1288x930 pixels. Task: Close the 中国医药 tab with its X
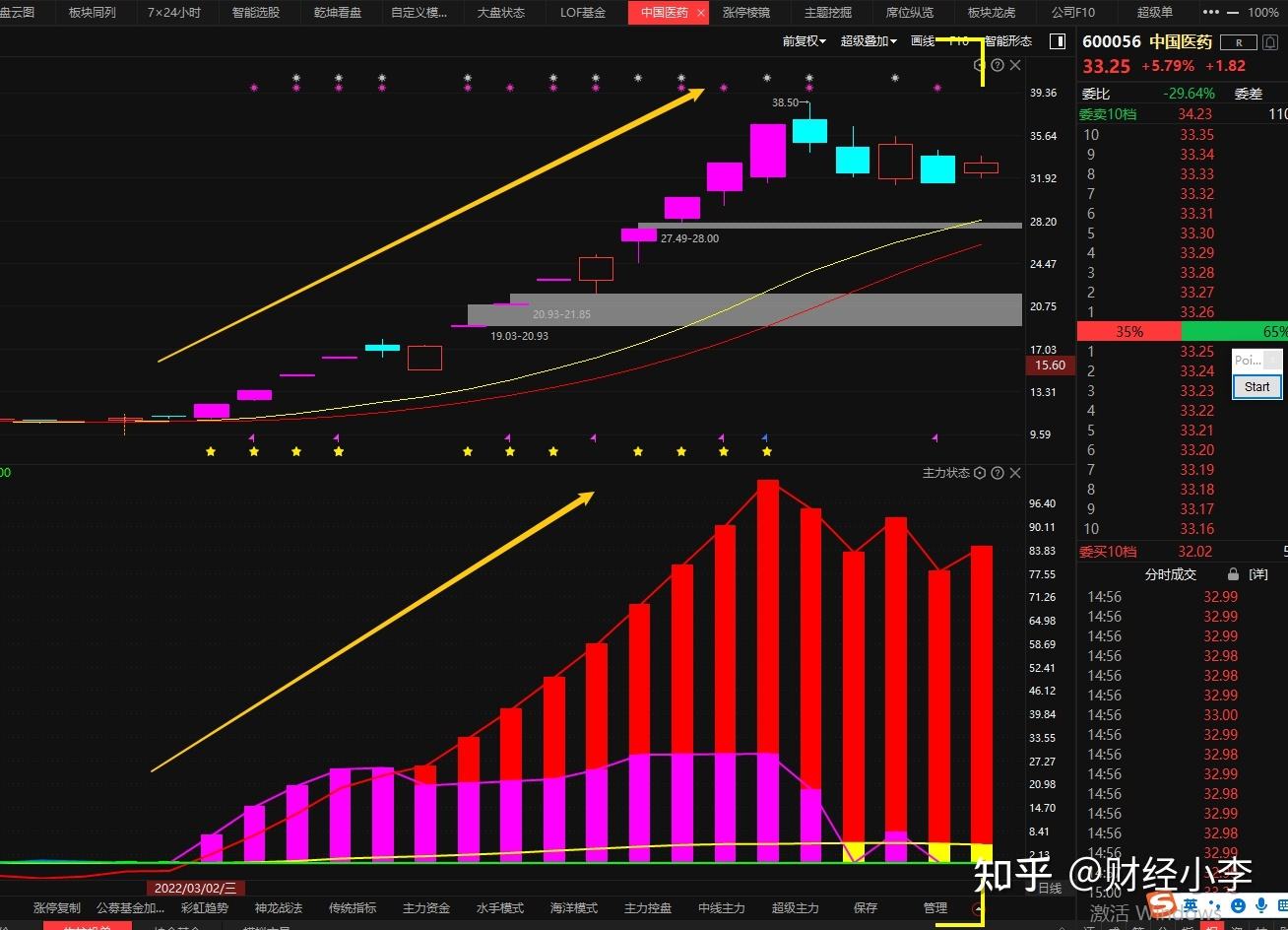[700, 13]
